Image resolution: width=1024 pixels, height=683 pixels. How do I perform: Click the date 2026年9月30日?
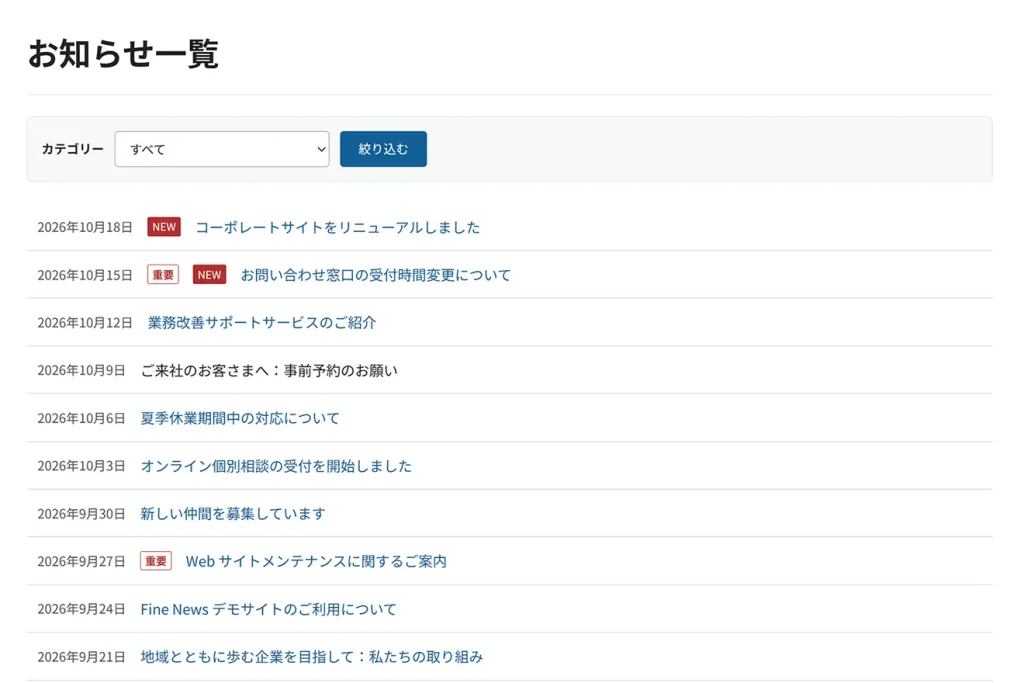pyautogui.click(x=81, y=514)
